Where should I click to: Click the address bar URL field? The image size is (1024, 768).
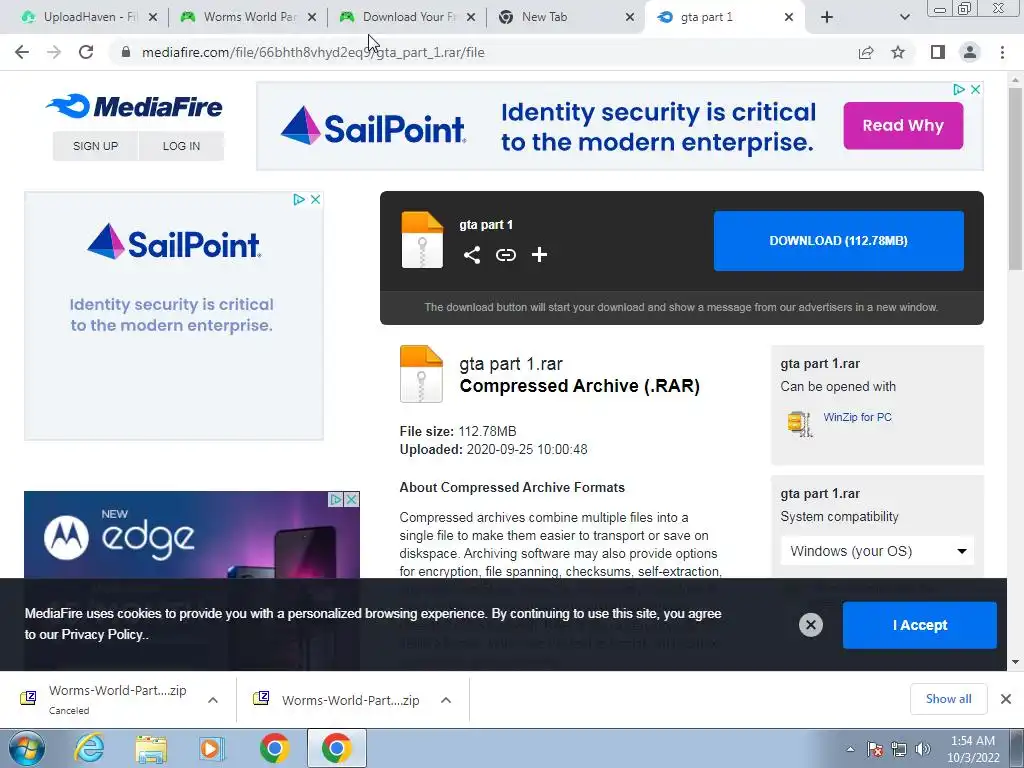pos(483,52)
